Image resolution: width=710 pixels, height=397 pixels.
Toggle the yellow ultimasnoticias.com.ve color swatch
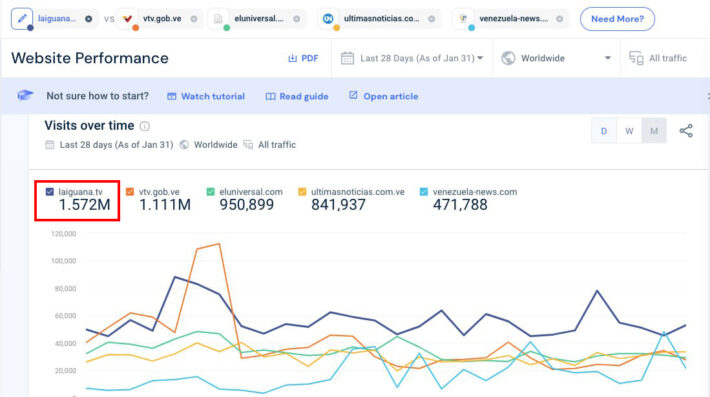[x=302, y=192]
